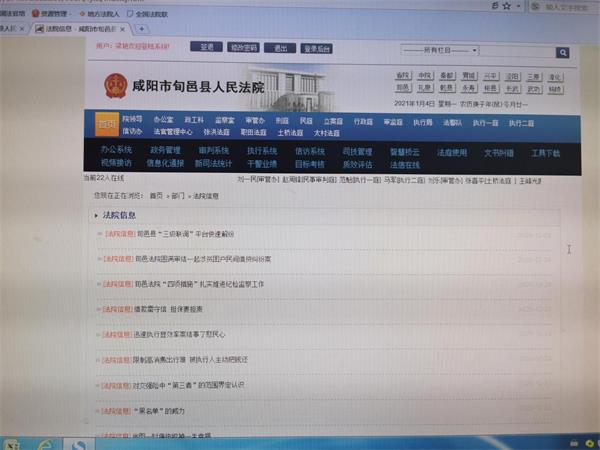
Task: Open Internet Explorer from the taskbar
Action: [45, 445]
